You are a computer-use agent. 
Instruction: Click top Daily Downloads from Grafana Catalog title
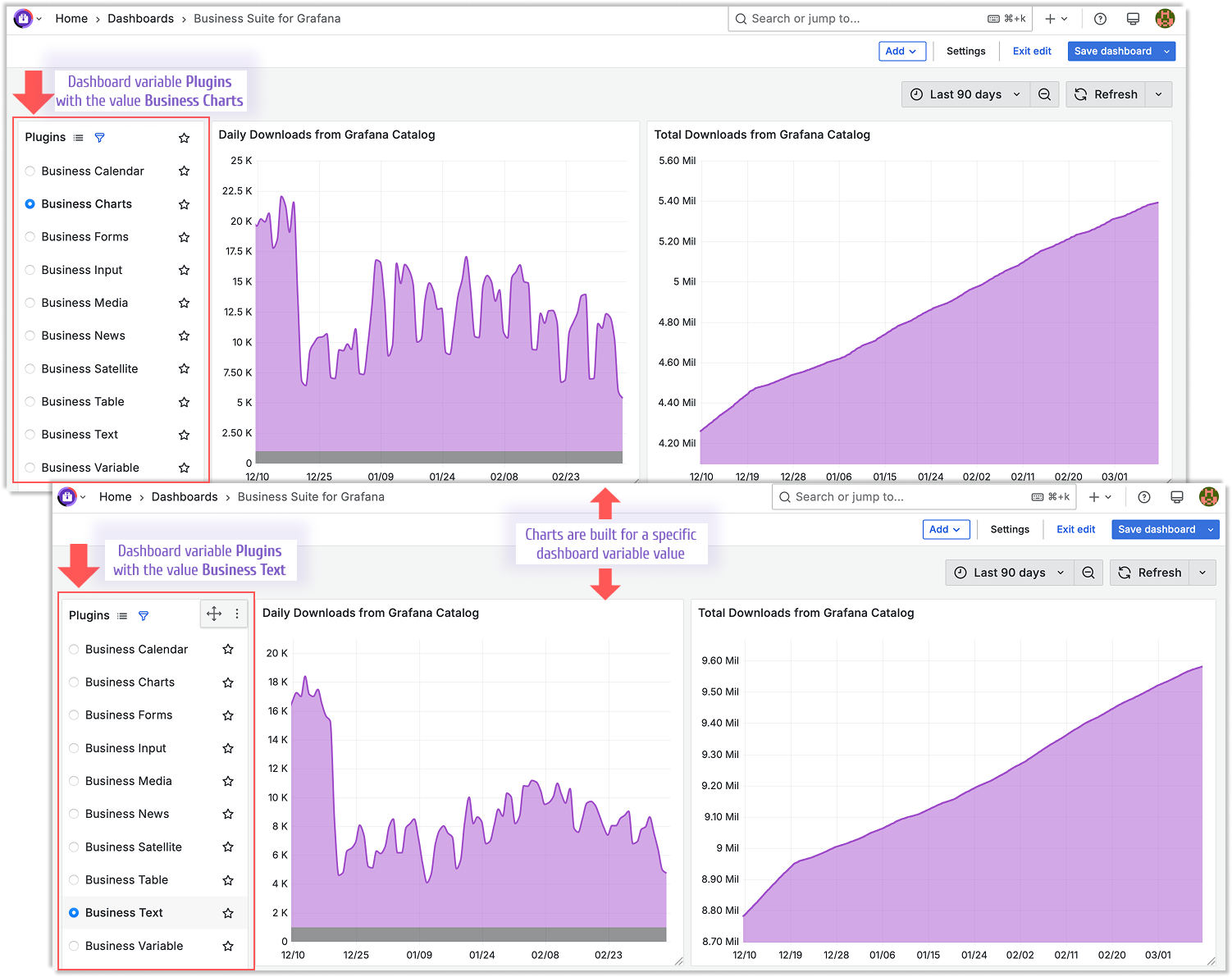click(326, 135)
